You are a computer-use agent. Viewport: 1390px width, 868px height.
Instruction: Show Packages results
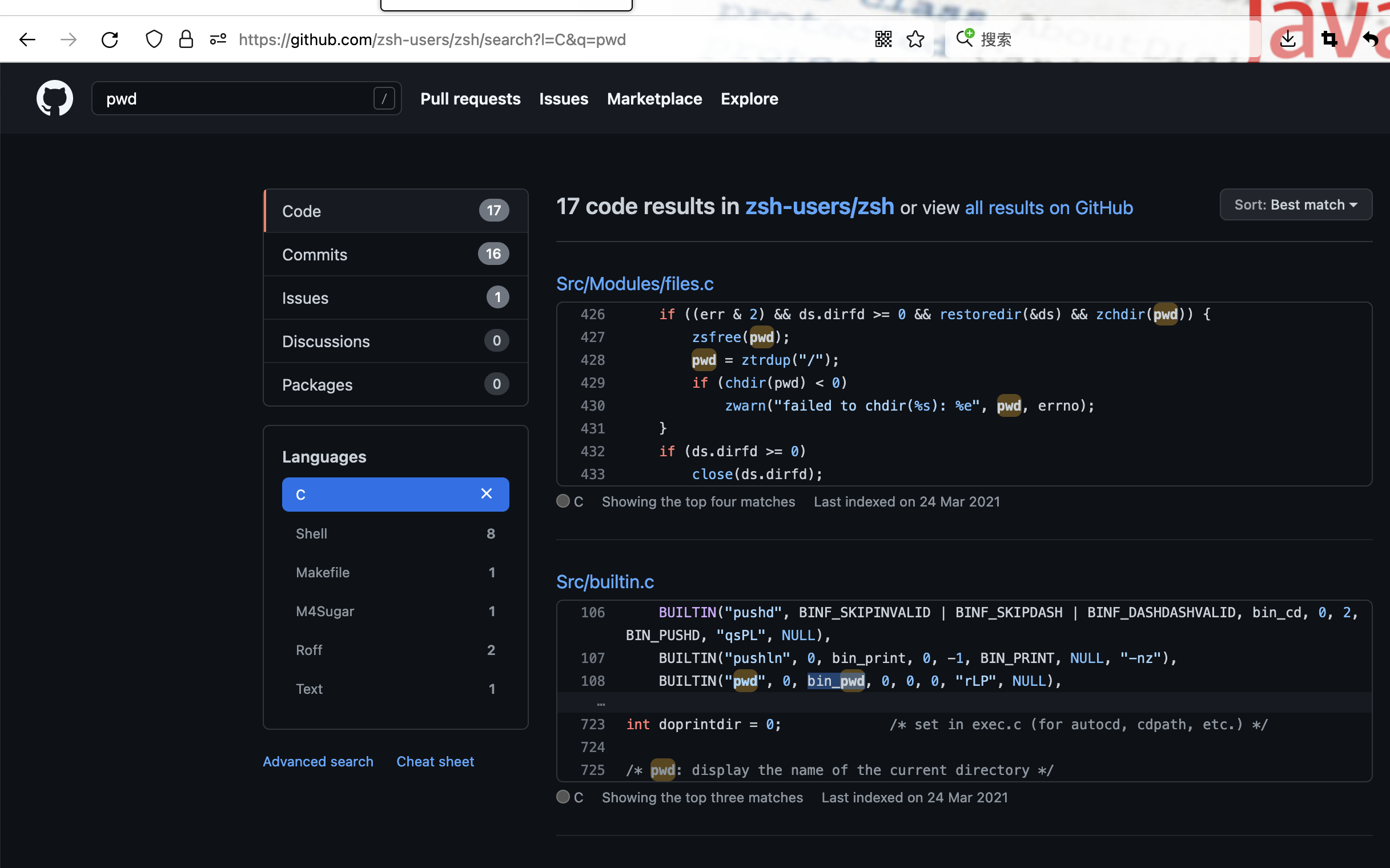[x=396, y=384]
